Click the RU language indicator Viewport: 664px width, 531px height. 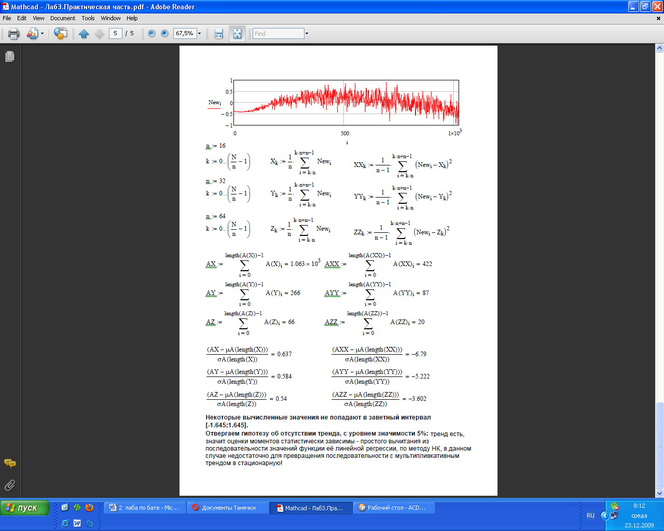pyautogui.click(x=590, y=515)
